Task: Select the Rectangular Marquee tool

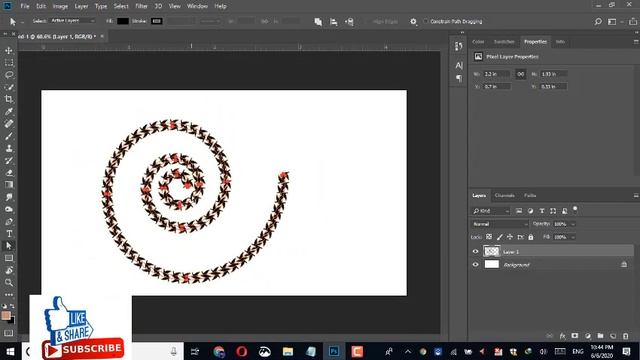Action: pos(9,63)
